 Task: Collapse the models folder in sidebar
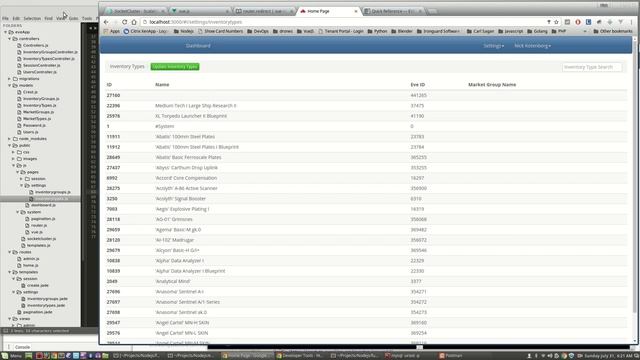[10, 85]
